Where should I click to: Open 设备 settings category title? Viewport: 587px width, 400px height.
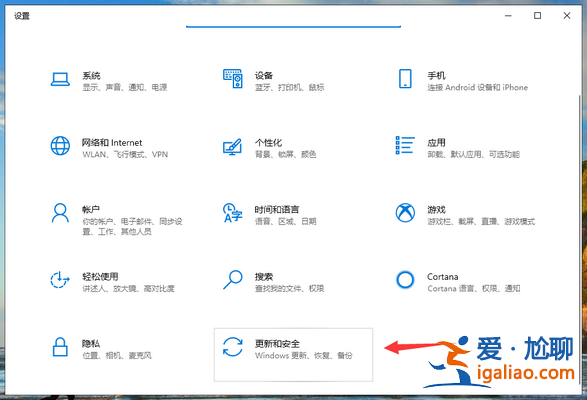tap(264, 76)
